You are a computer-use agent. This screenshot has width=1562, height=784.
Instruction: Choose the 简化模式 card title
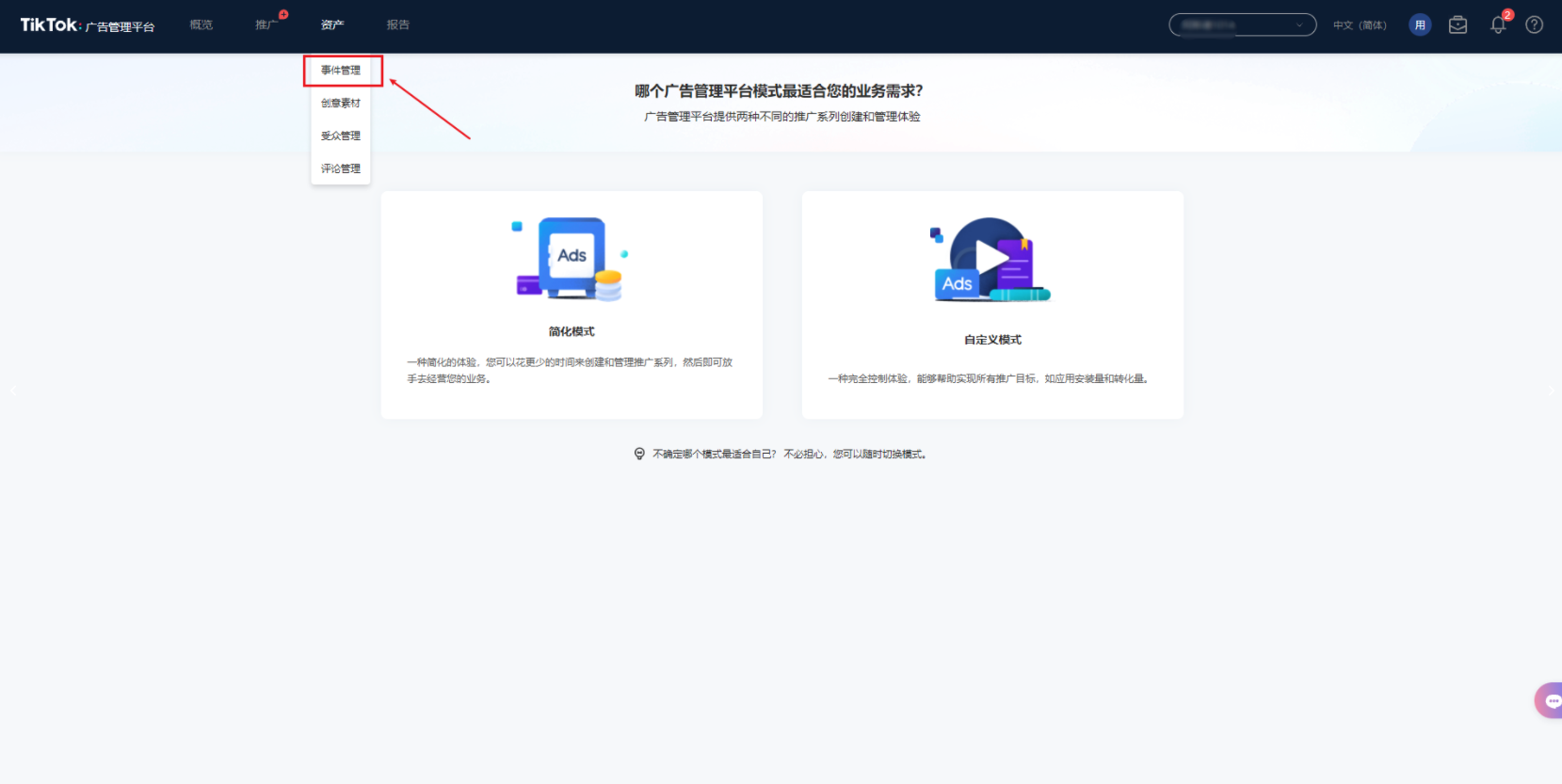click(572, 331)
